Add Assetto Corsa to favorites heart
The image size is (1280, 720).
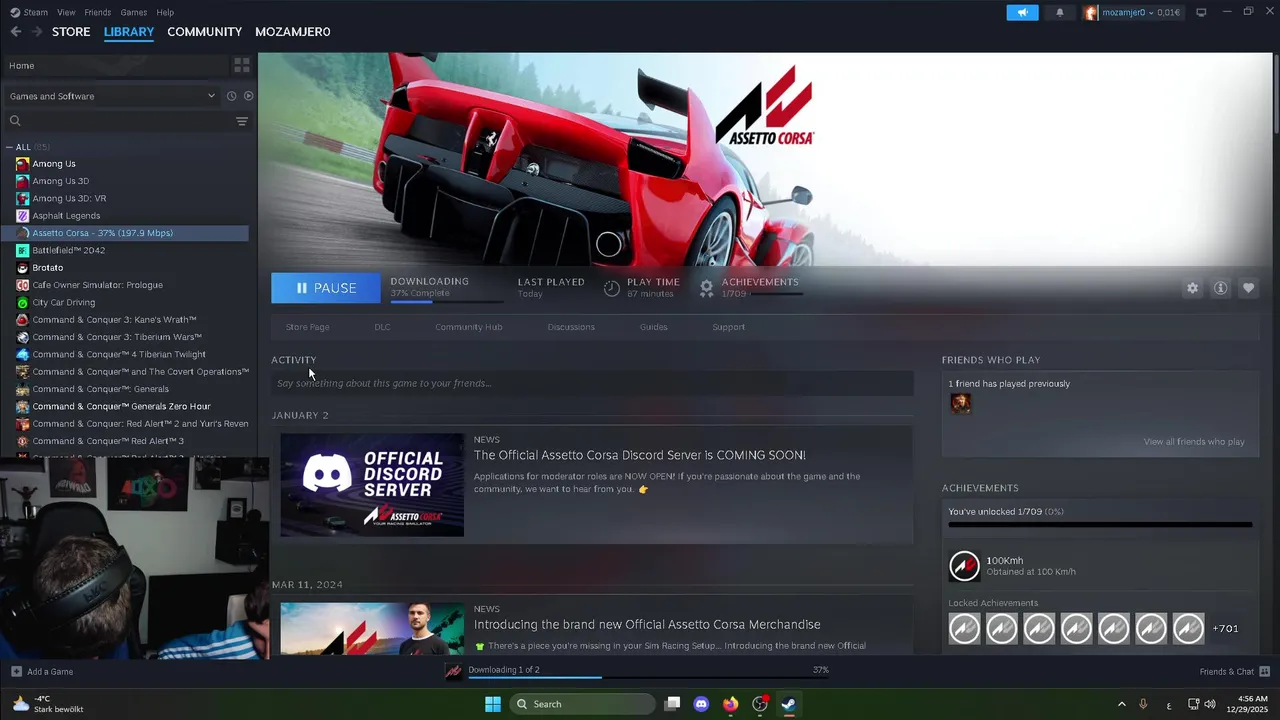click(x=1248, y=288)
